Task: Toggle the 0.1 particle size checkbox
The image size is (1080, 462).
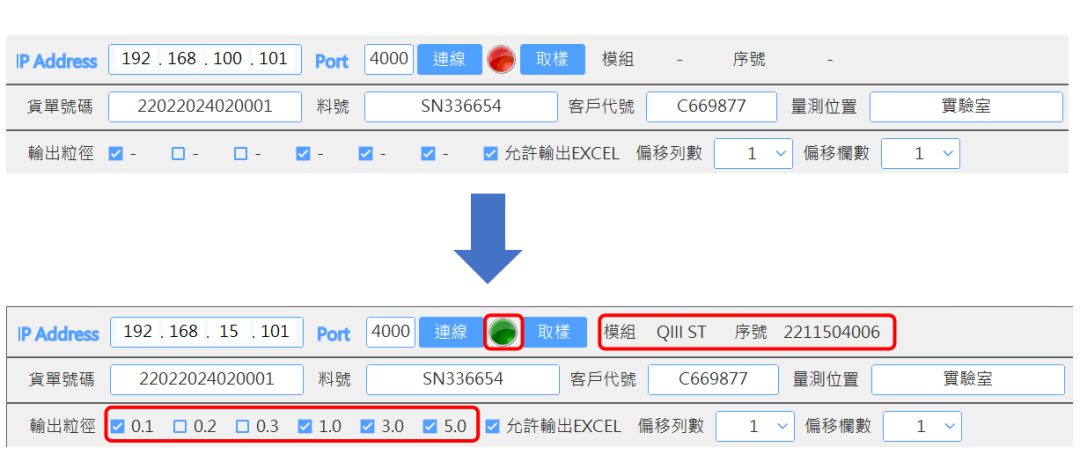Action: [117, 426]
